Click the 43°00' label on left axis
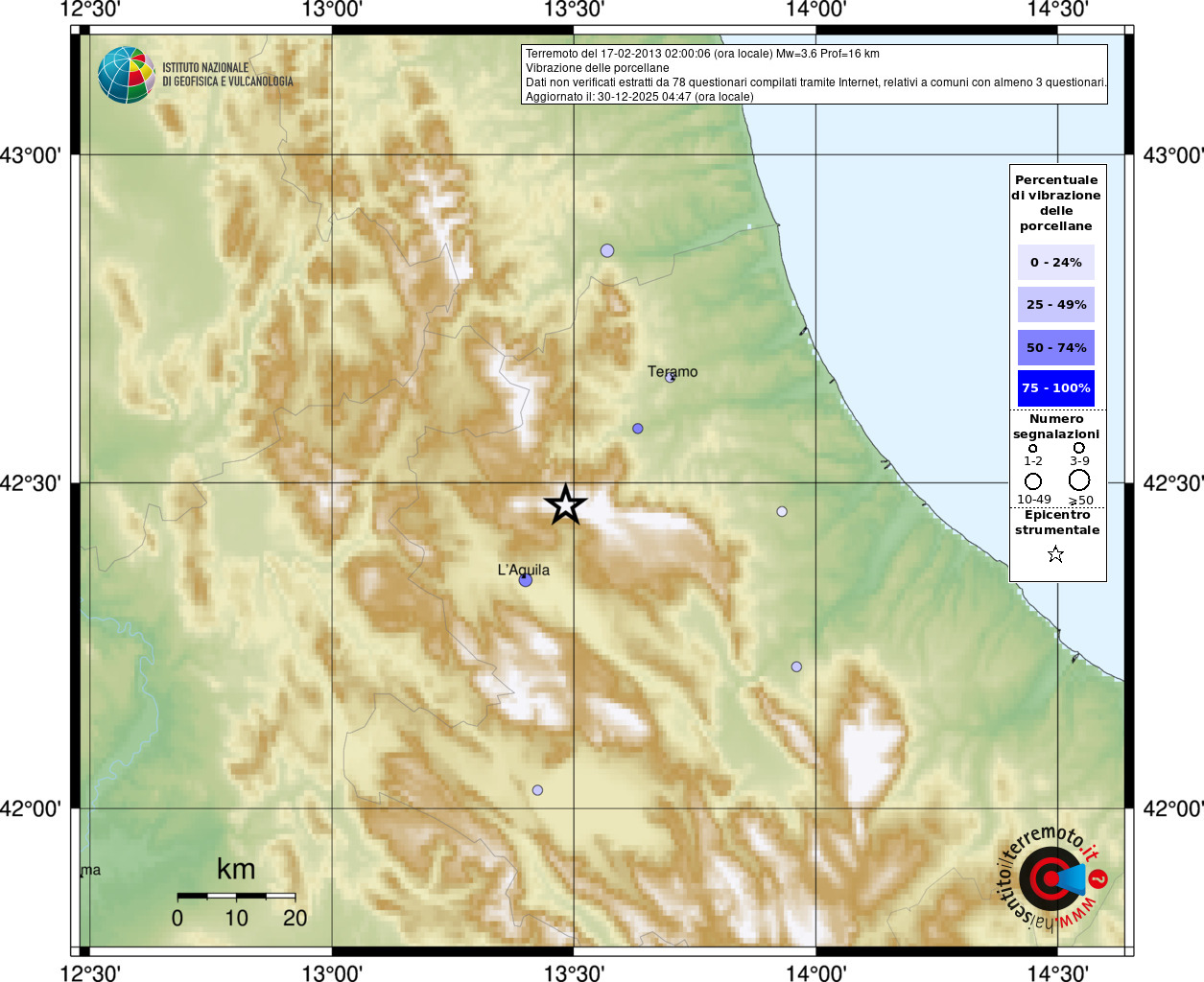The width and height of the screenshot is (1204, 982). tap(31, 154)
